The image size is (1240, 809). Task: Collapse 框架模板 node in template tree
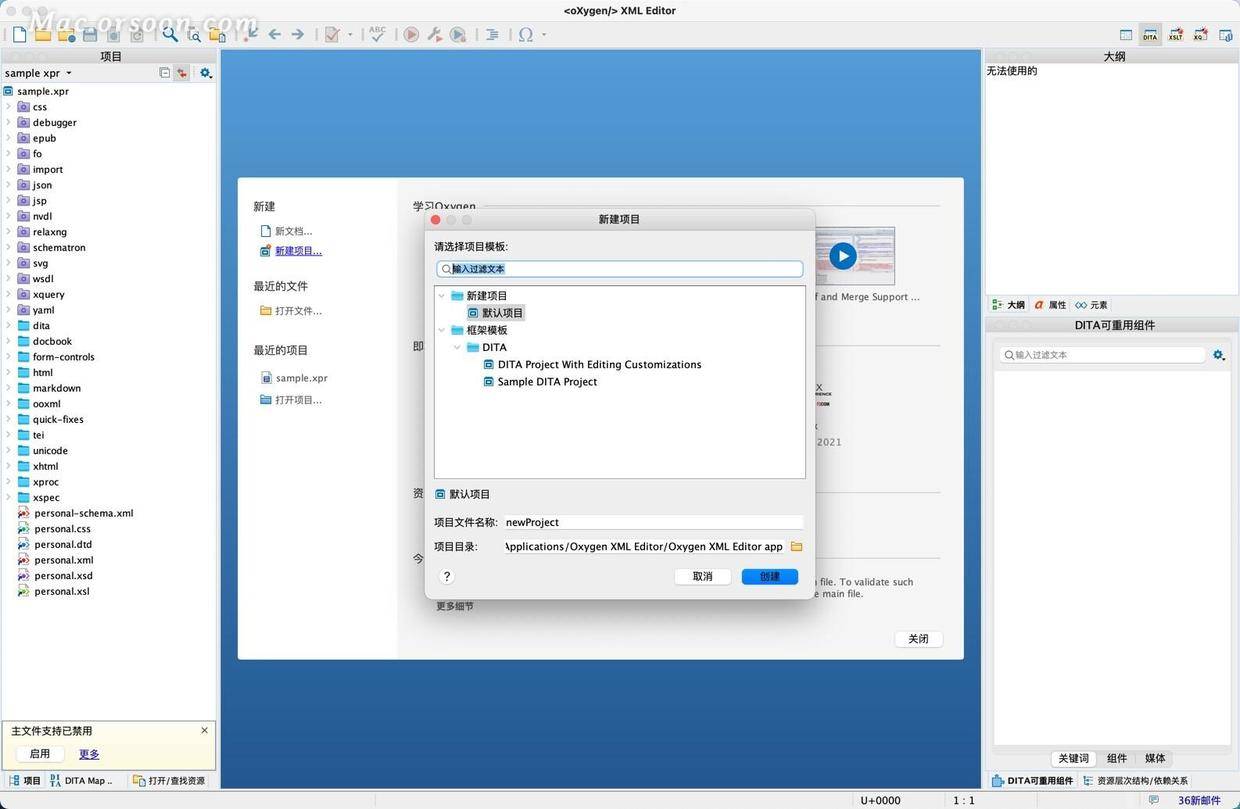tap(443, 330)
